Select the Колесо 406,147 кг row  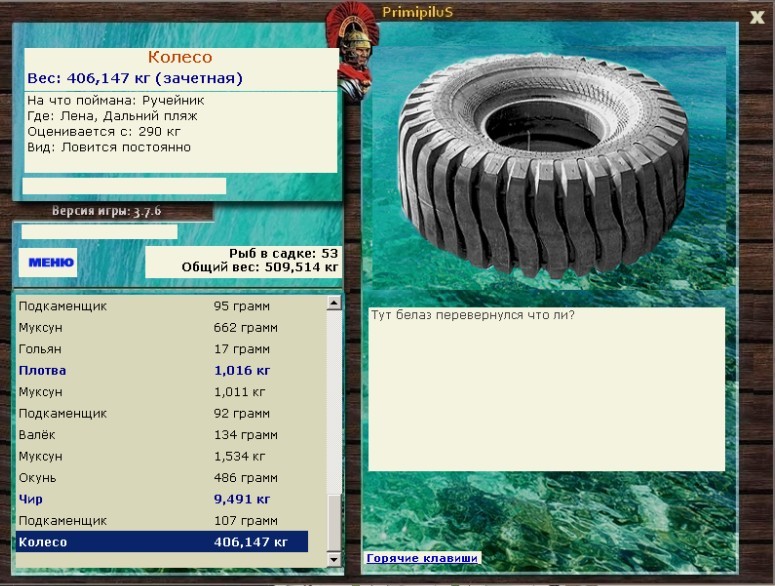(162, 542)
